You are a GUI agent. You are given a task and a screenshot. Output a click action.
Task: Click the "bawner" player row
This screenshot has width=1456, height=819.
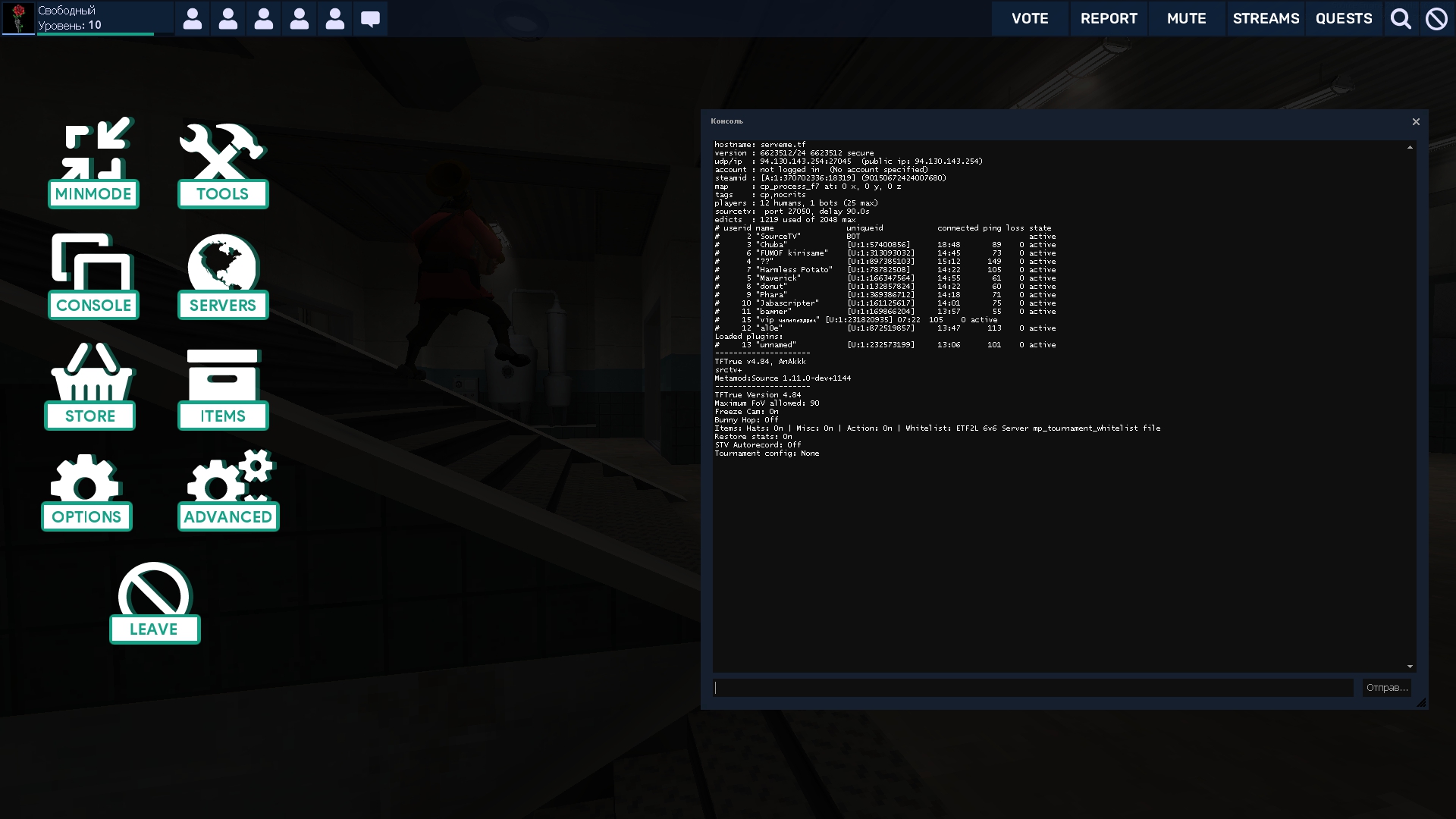click(x=885, y=311)
